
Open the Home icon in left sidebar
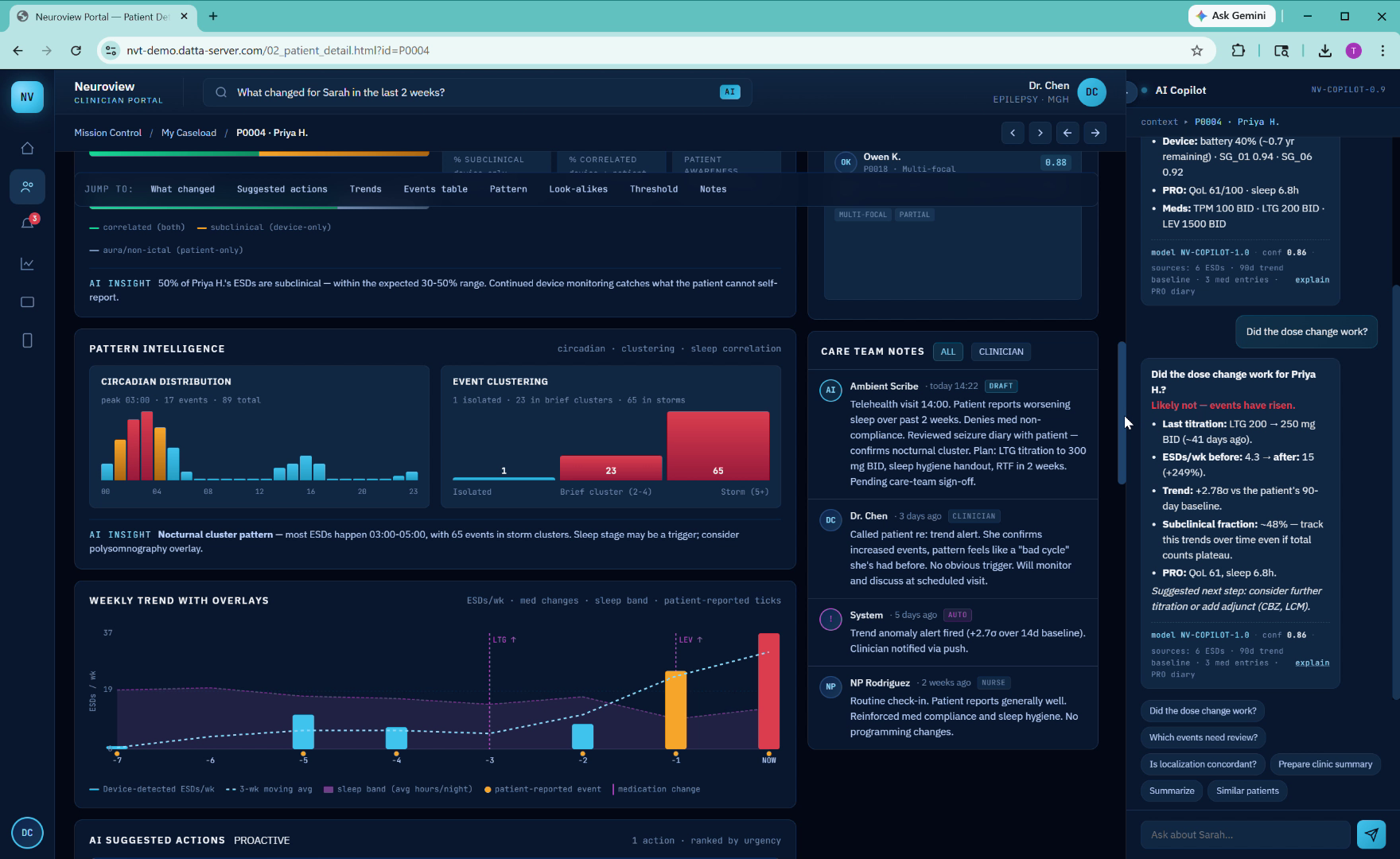click(x=27, y=148)
